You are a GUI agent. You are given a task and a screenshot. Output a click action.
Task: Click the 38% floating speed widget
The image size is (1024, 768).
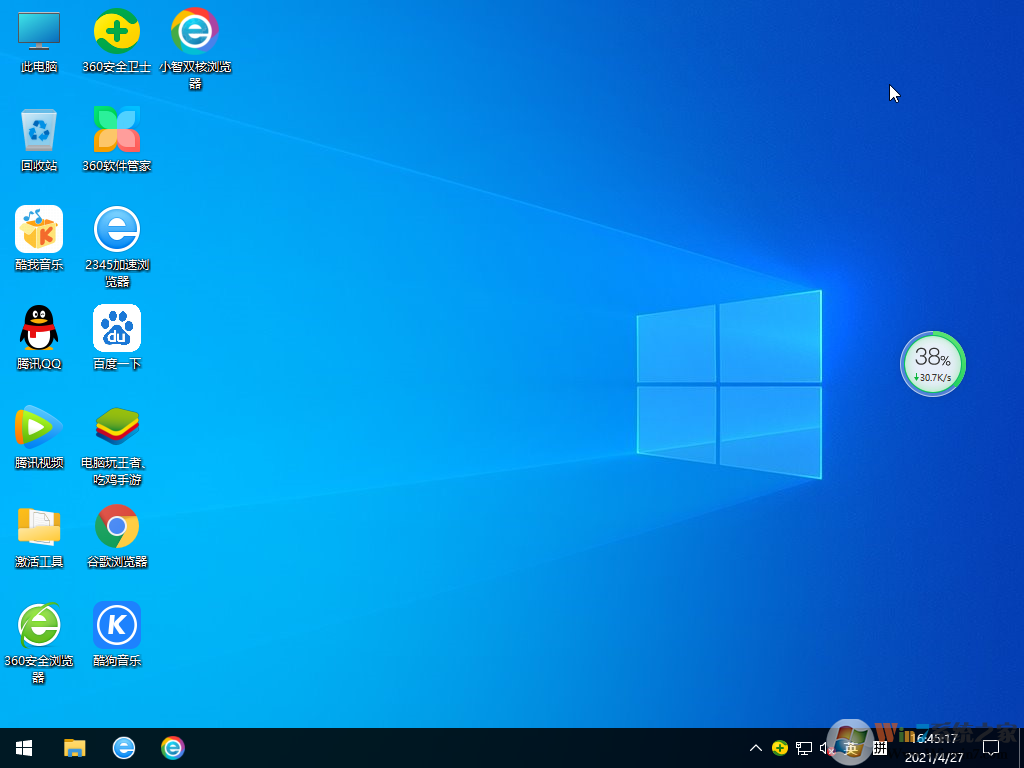click(933, 364)
